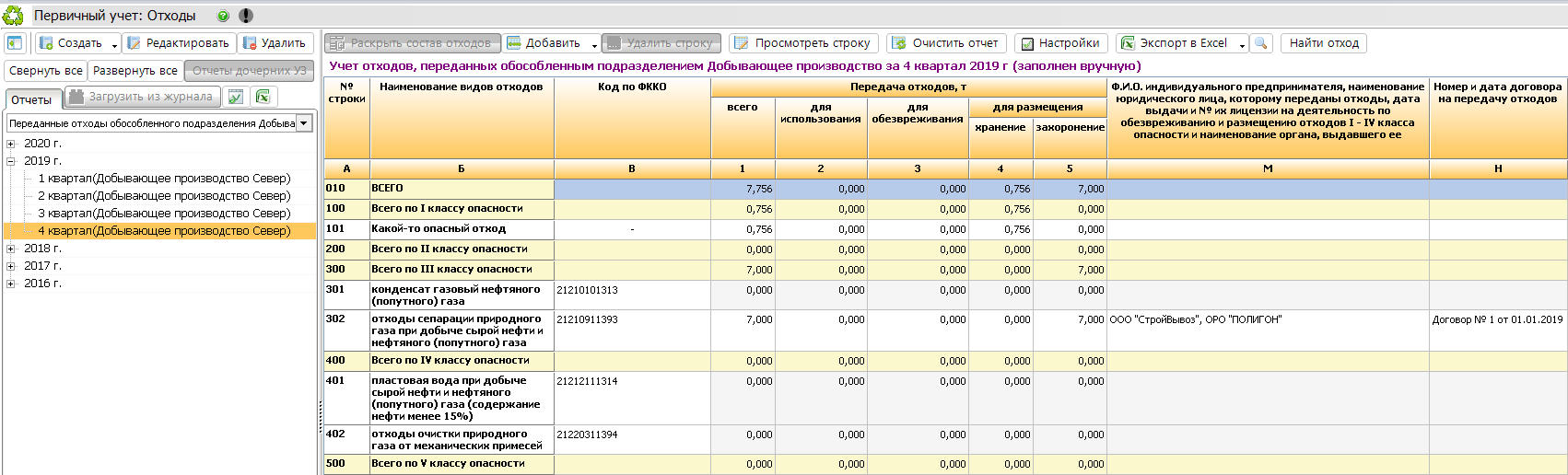Click the Excel icon near Отчеты tab
Image resolution: width=1568 pixels, height=475 pixels.
(x=263, y=97)
